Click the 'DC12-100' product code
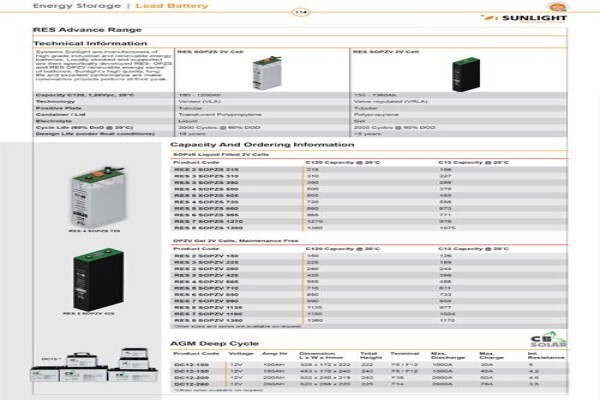Screen dimensions: 600x400 click(192, 365)
